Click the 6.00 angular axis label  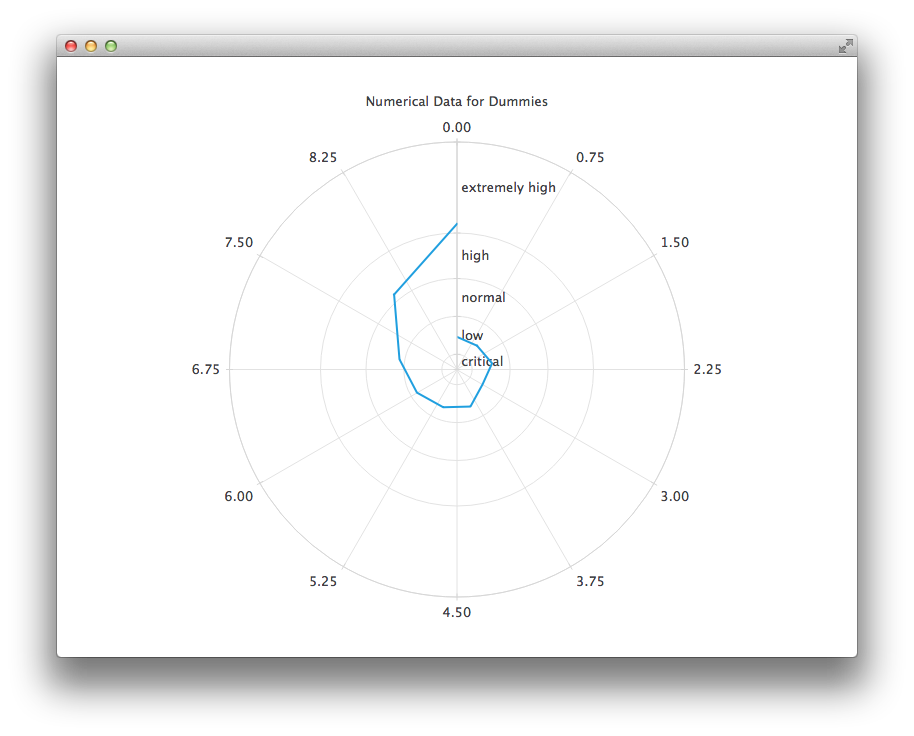click(238, 496)
